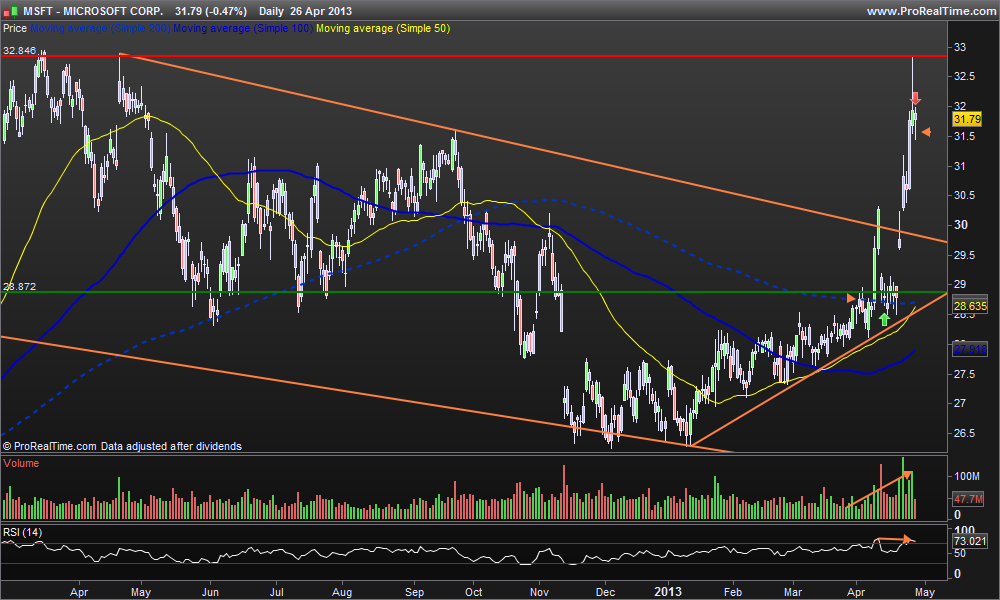Click the 32.846 resistance level label

tap(19, 50)
